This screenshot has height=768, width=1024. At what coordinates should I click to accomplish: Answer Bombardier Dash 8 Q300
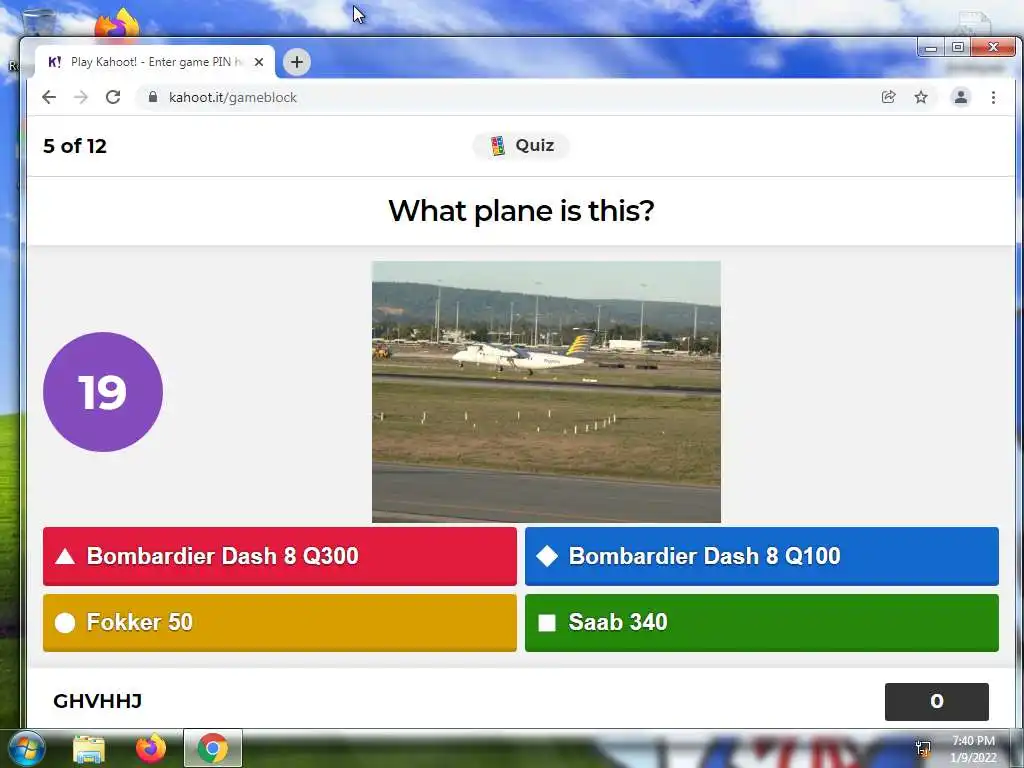pyautogui.click(x=280, y=556)
